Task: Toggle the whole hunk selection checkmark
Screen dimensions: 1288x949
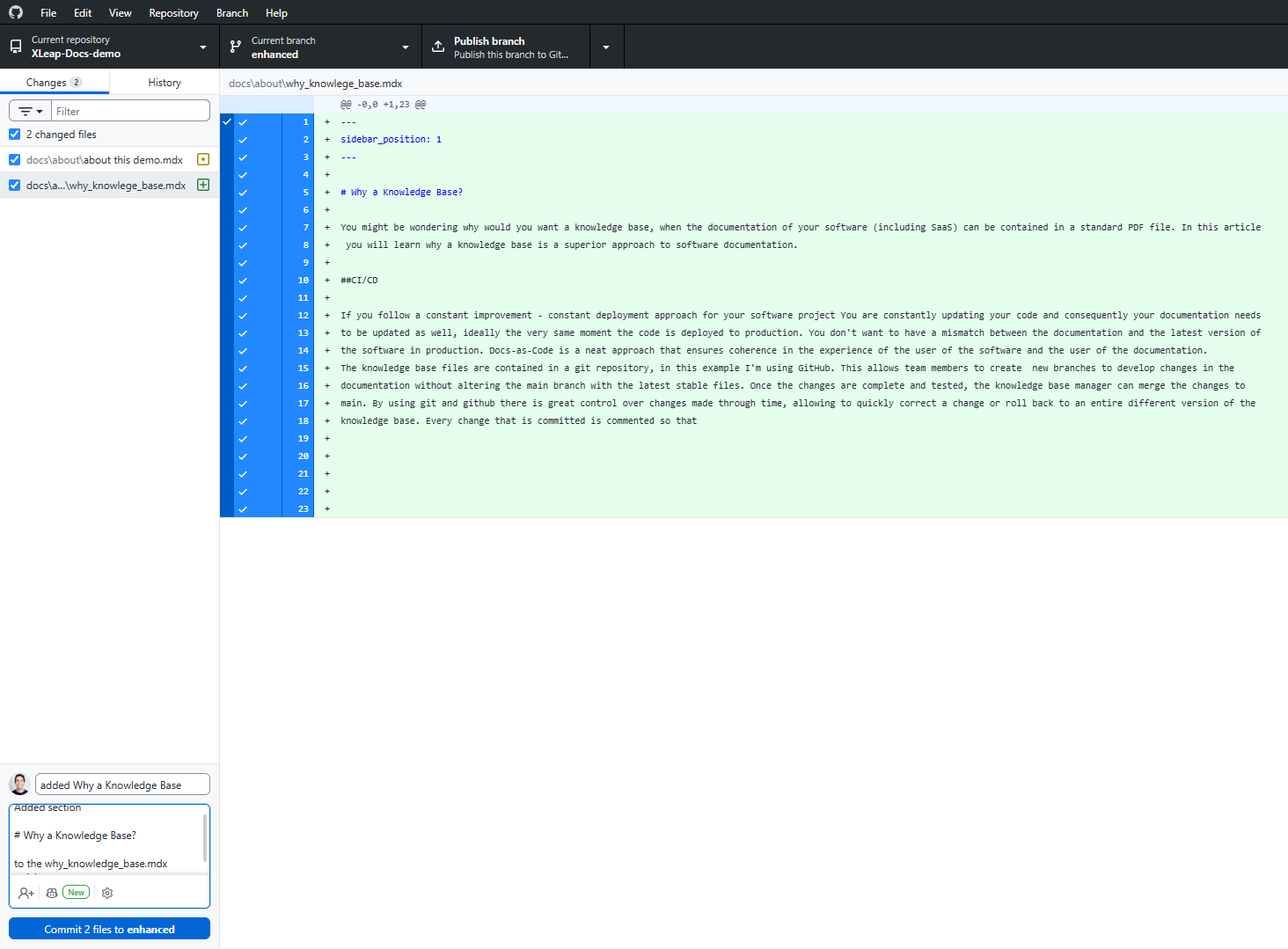Action: pyautogui.click(x=227, y=121)
